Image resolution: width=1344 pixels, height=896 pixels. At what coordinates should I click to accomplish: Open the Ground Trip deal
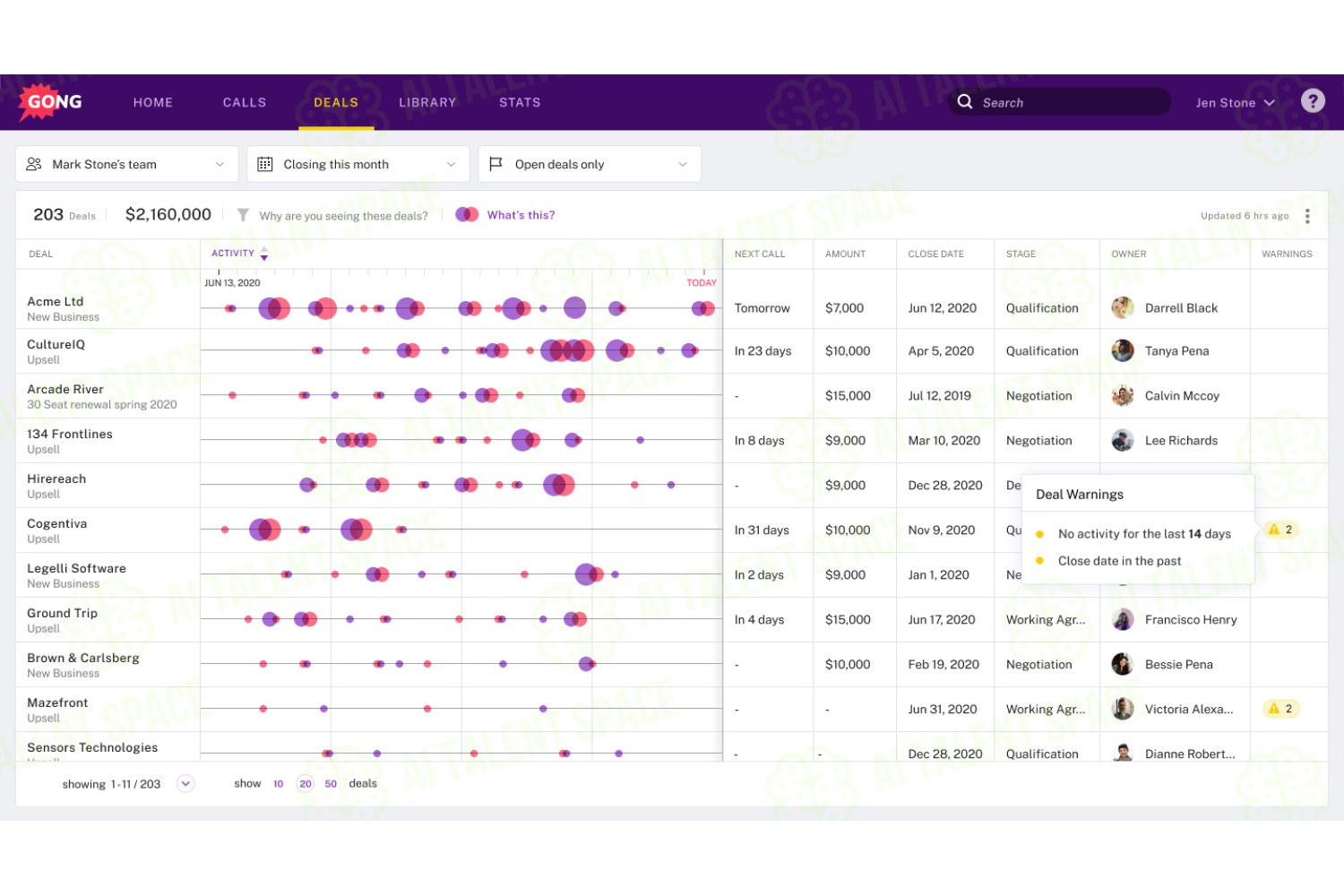pos(62,613)
